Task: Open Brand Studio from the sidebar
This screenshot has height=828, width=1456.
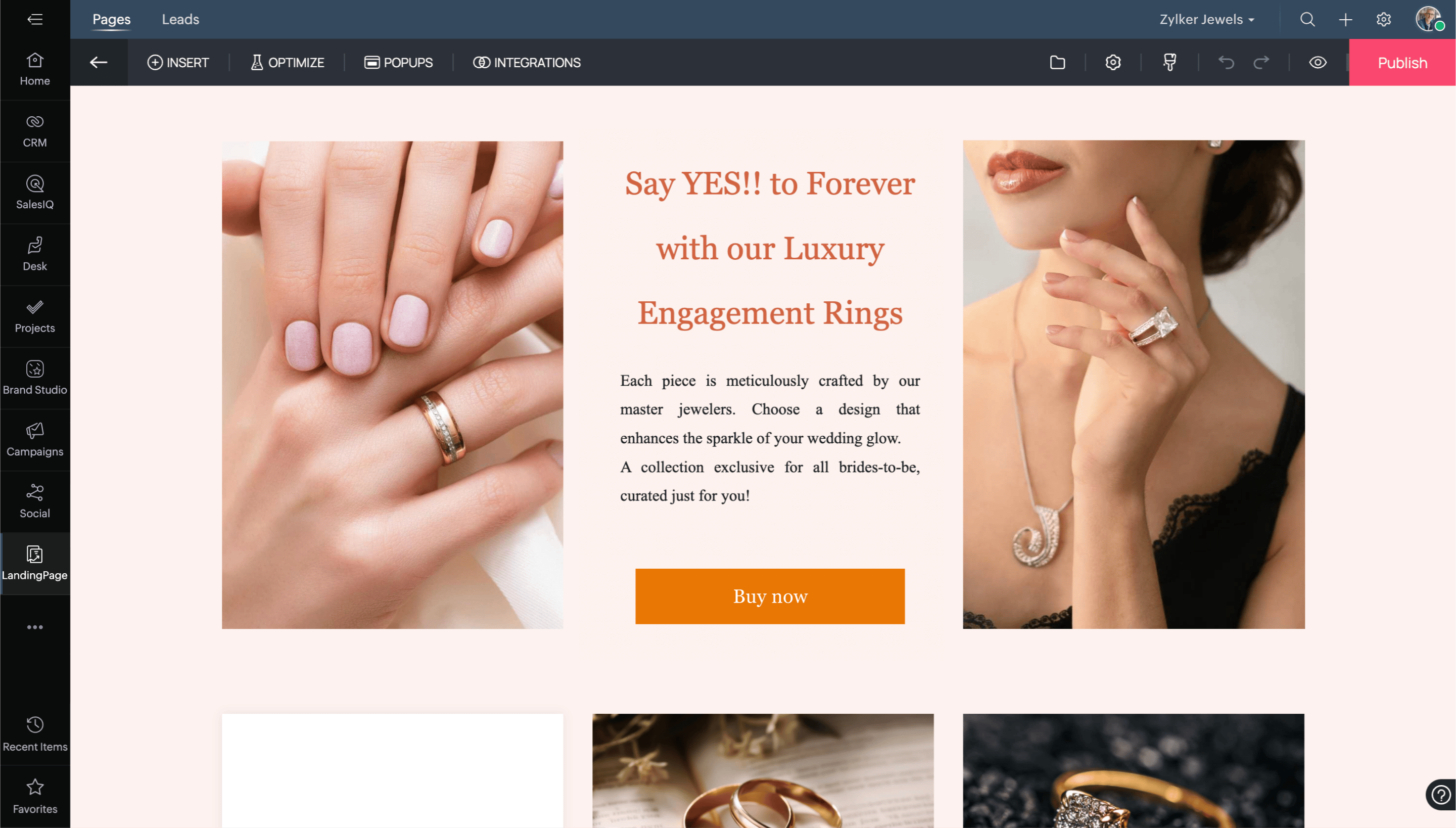Action: coord(35,378)
